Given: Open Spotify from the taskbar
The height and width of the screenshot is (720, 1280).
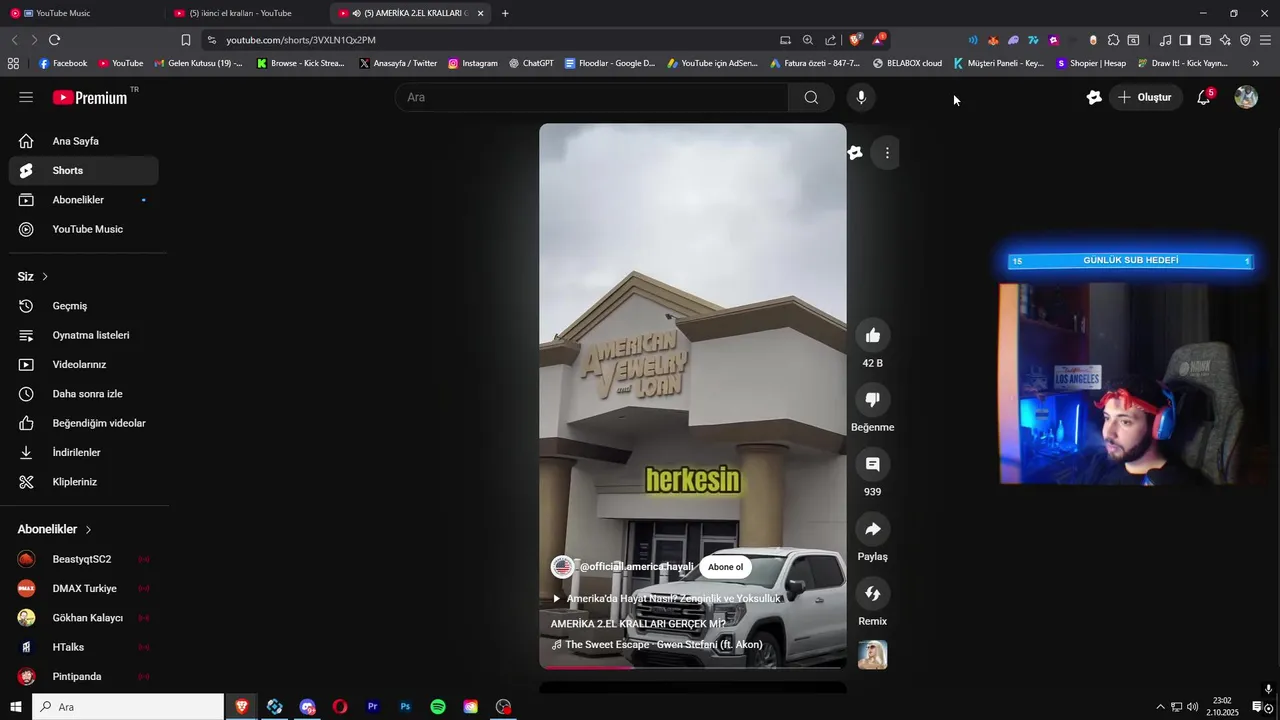Looking at the screenshot, I should [438, 707].
